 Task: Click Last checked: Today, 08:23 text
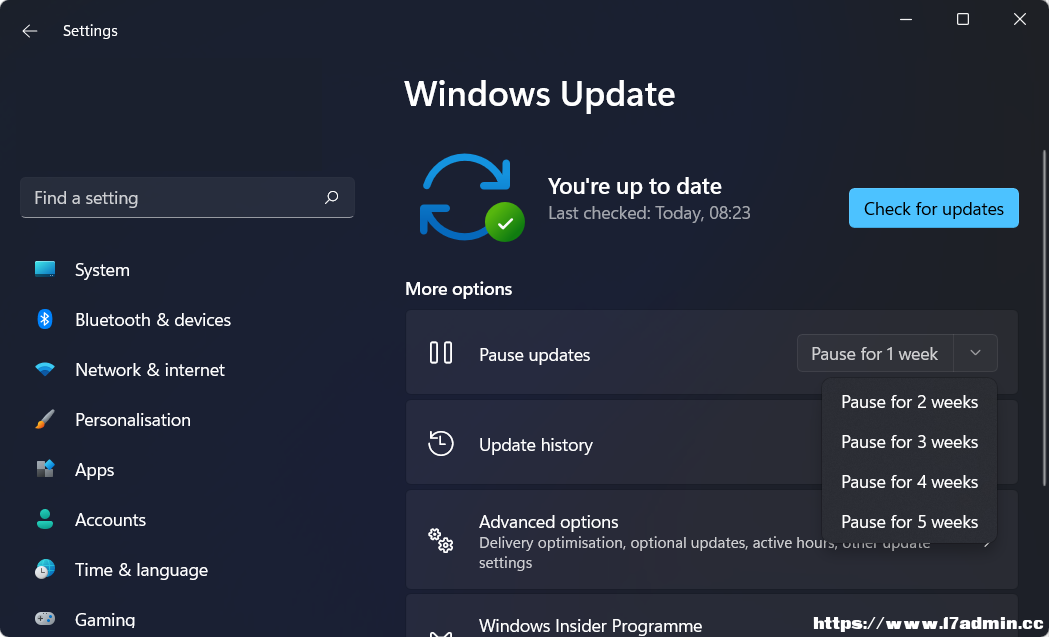649,213
